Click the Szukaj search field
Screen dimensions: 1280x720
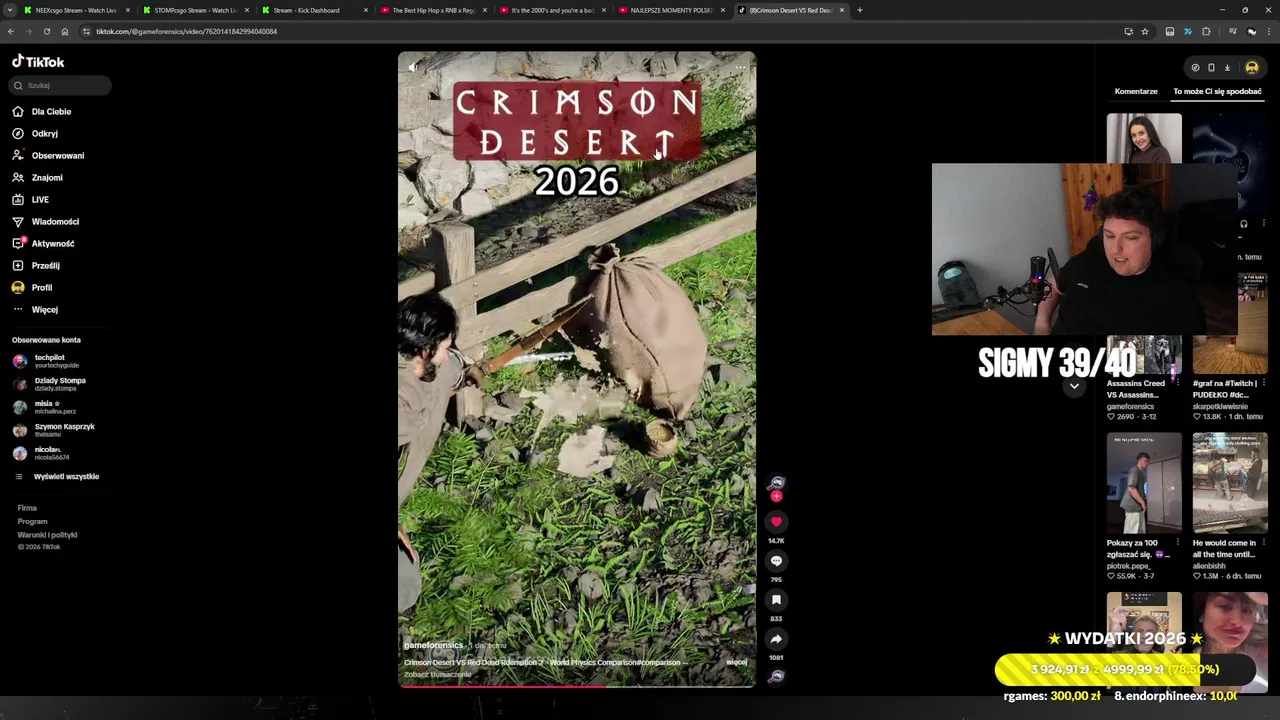click(x=60, y=86)
